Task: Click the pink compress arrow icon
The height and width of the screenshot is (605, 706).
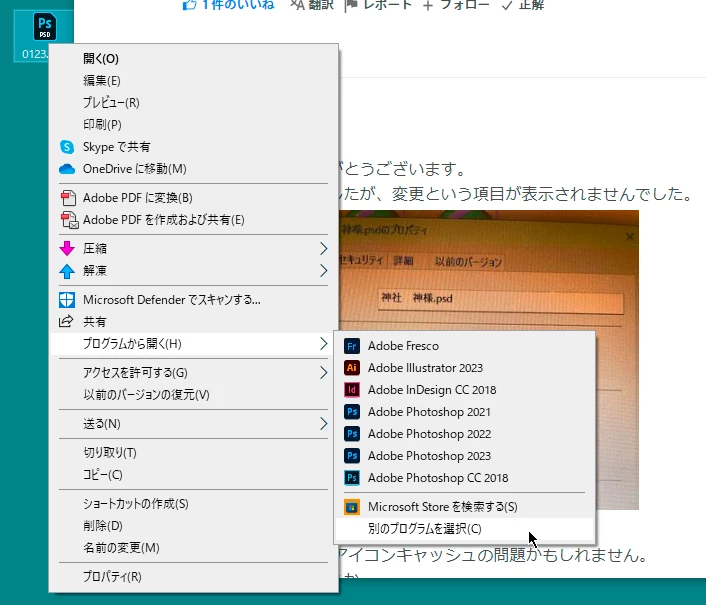Action: click(67, 248)
